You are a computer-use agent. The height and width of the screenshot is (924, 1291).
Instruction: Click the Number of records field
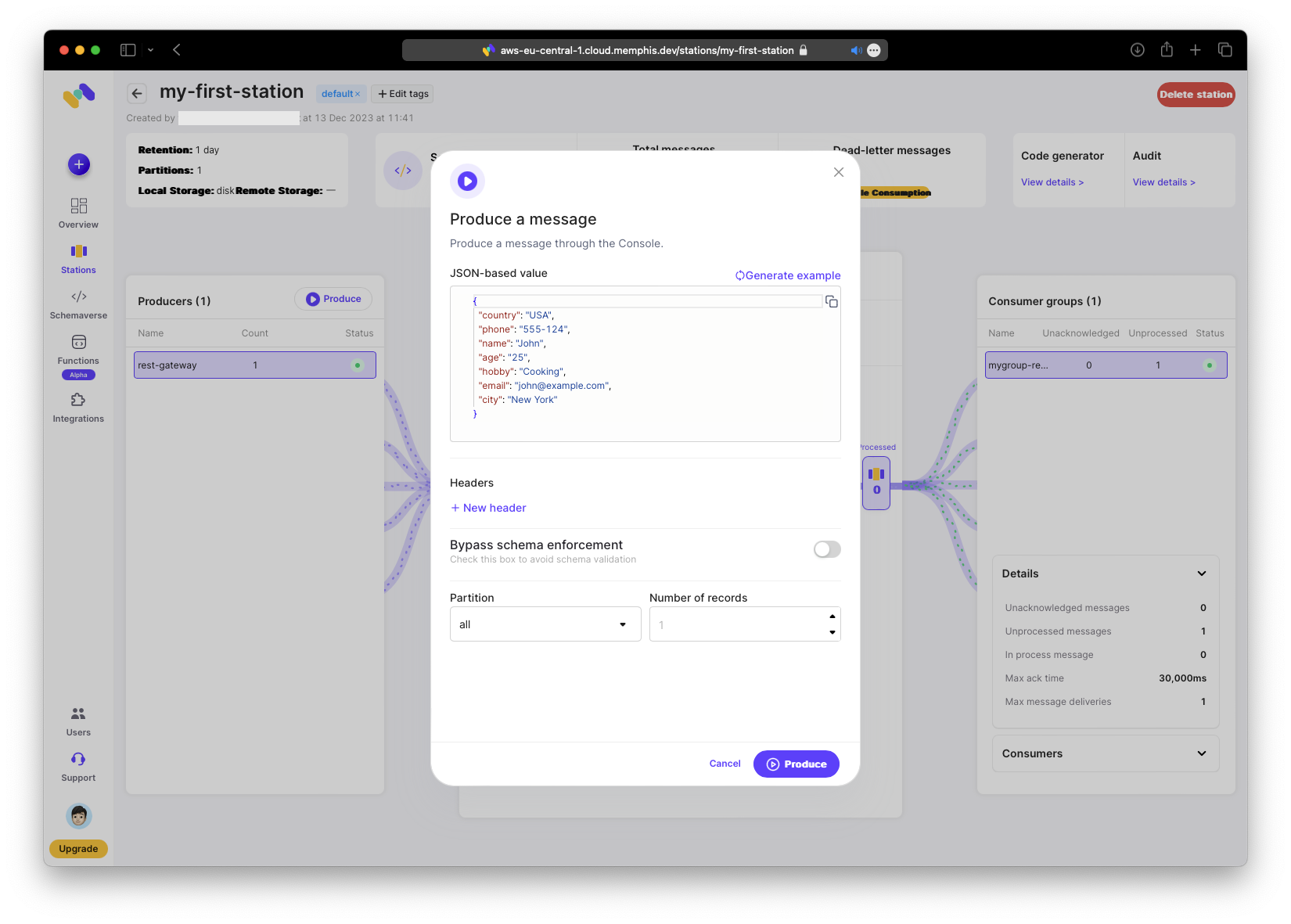coord(735,624)
